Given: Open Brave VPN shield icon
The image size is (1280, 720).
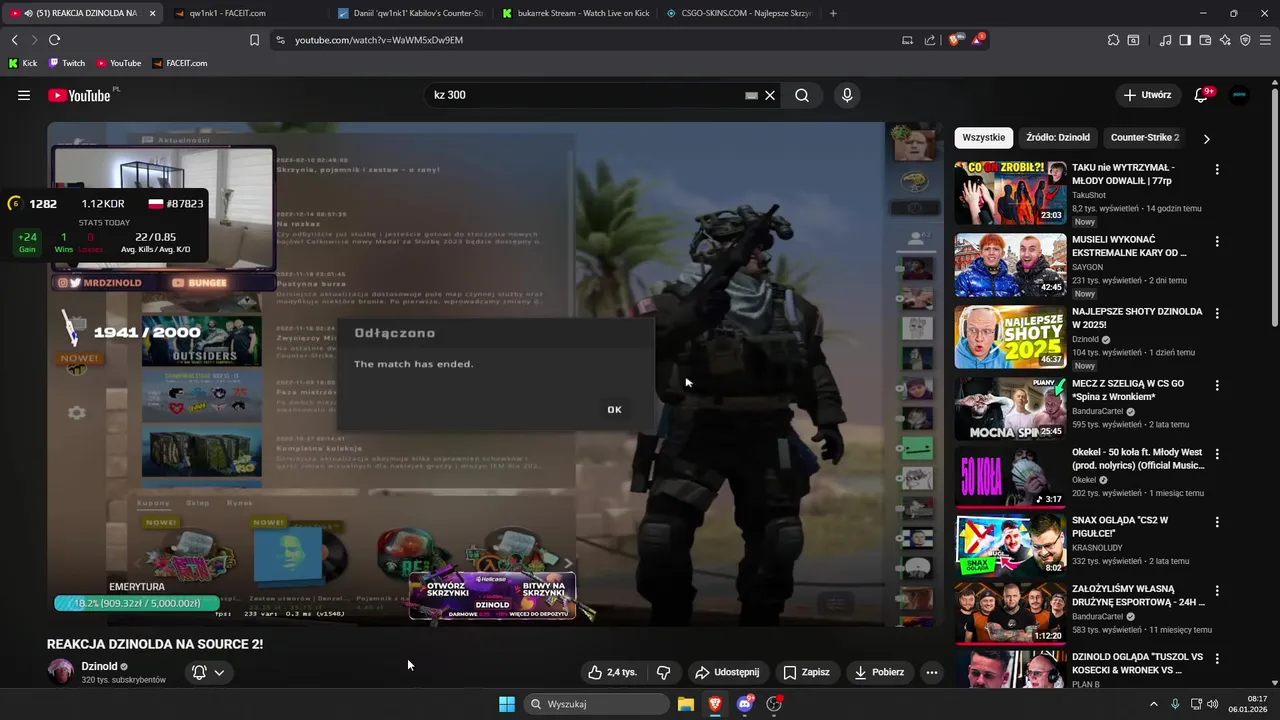Looking at the screenshot, I should (1245, 40).
